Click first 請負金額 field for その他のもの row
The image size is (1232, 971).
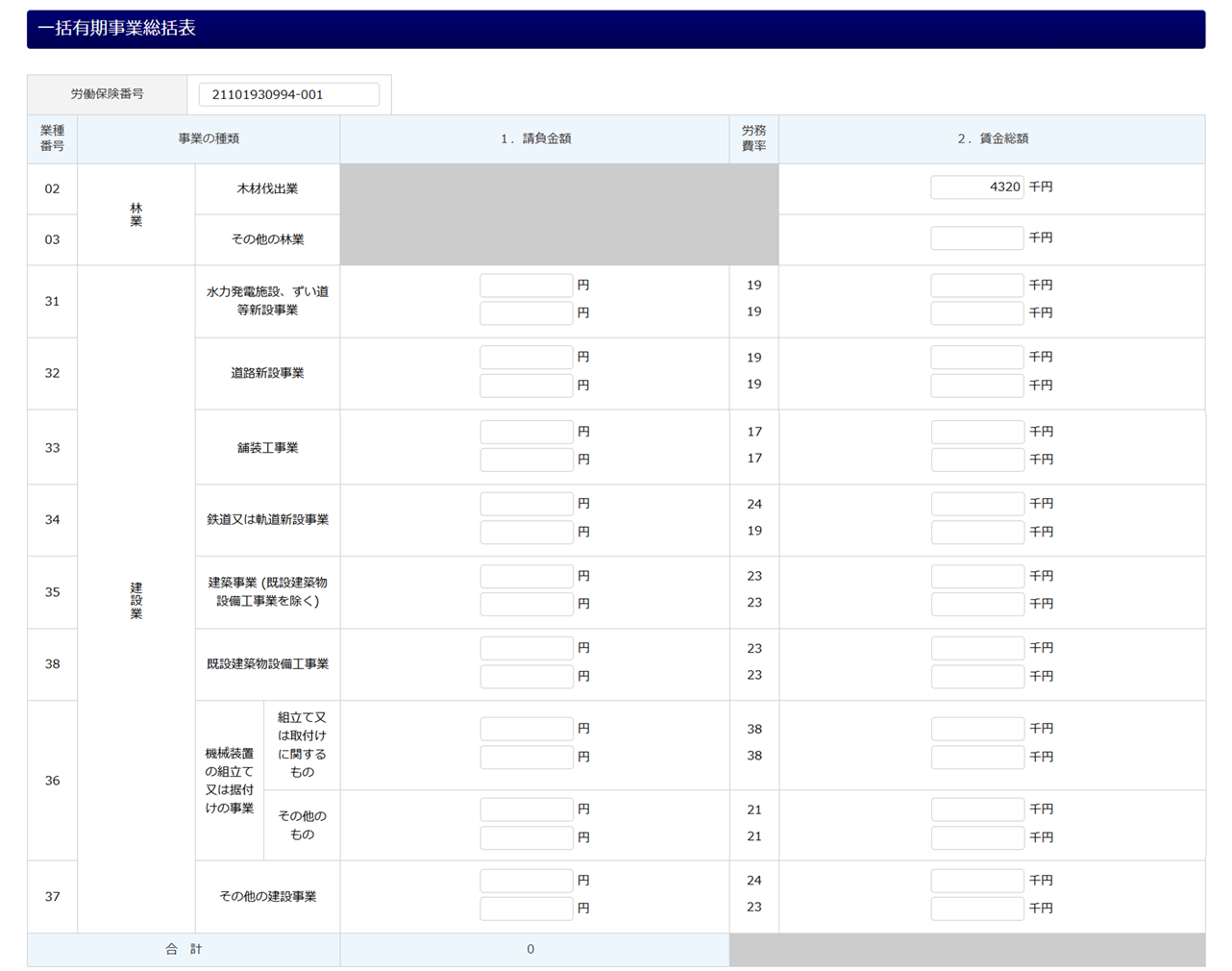(x=526, y=809)
